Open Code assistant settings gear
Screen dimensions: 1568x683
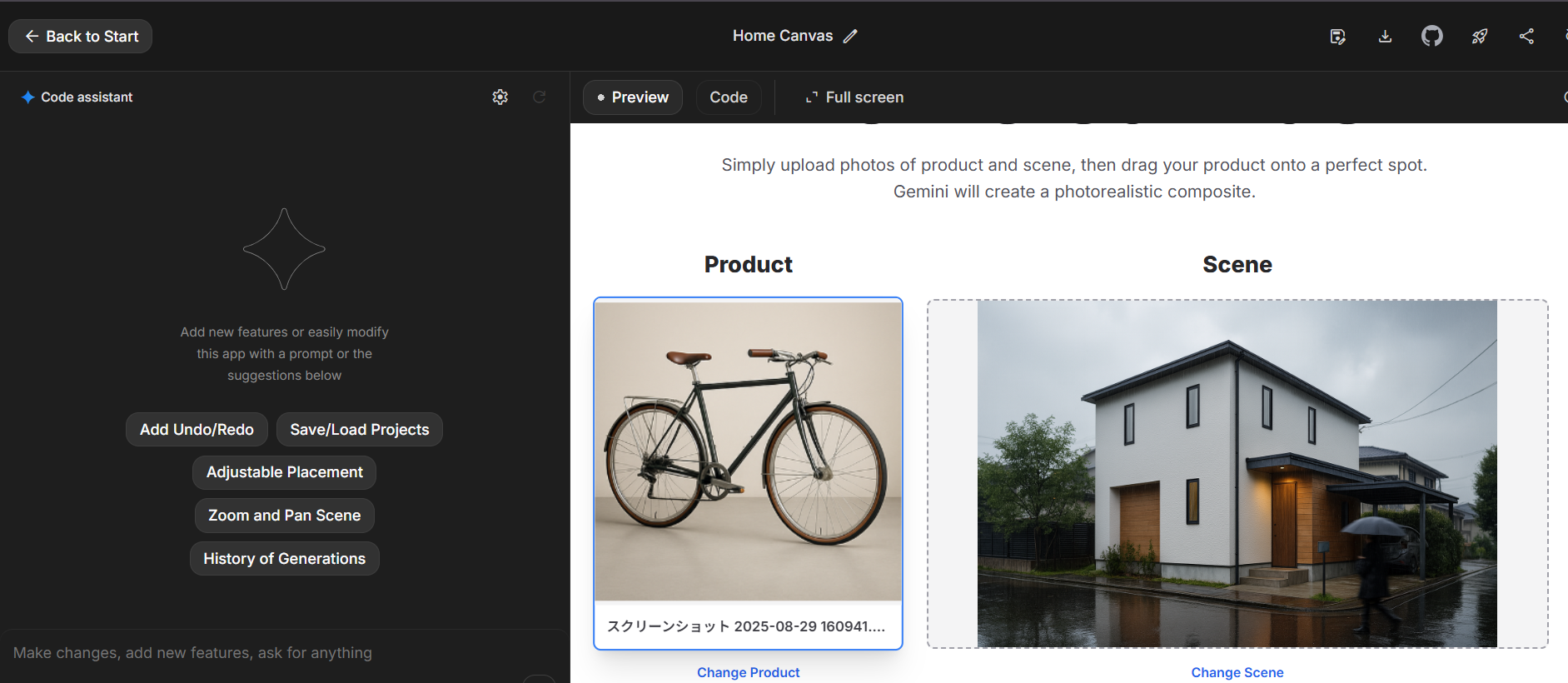(500, 97)
